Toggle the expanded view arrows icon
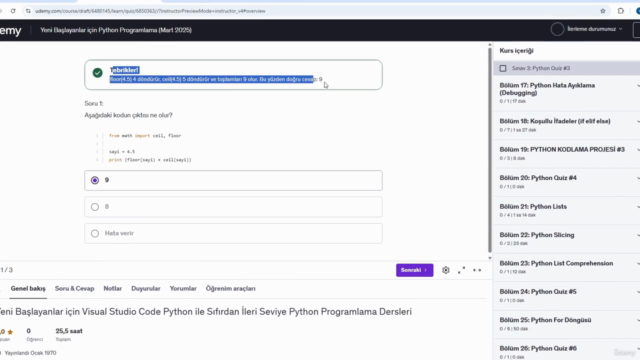Viewport: 640px width, 360px height. 477,270
